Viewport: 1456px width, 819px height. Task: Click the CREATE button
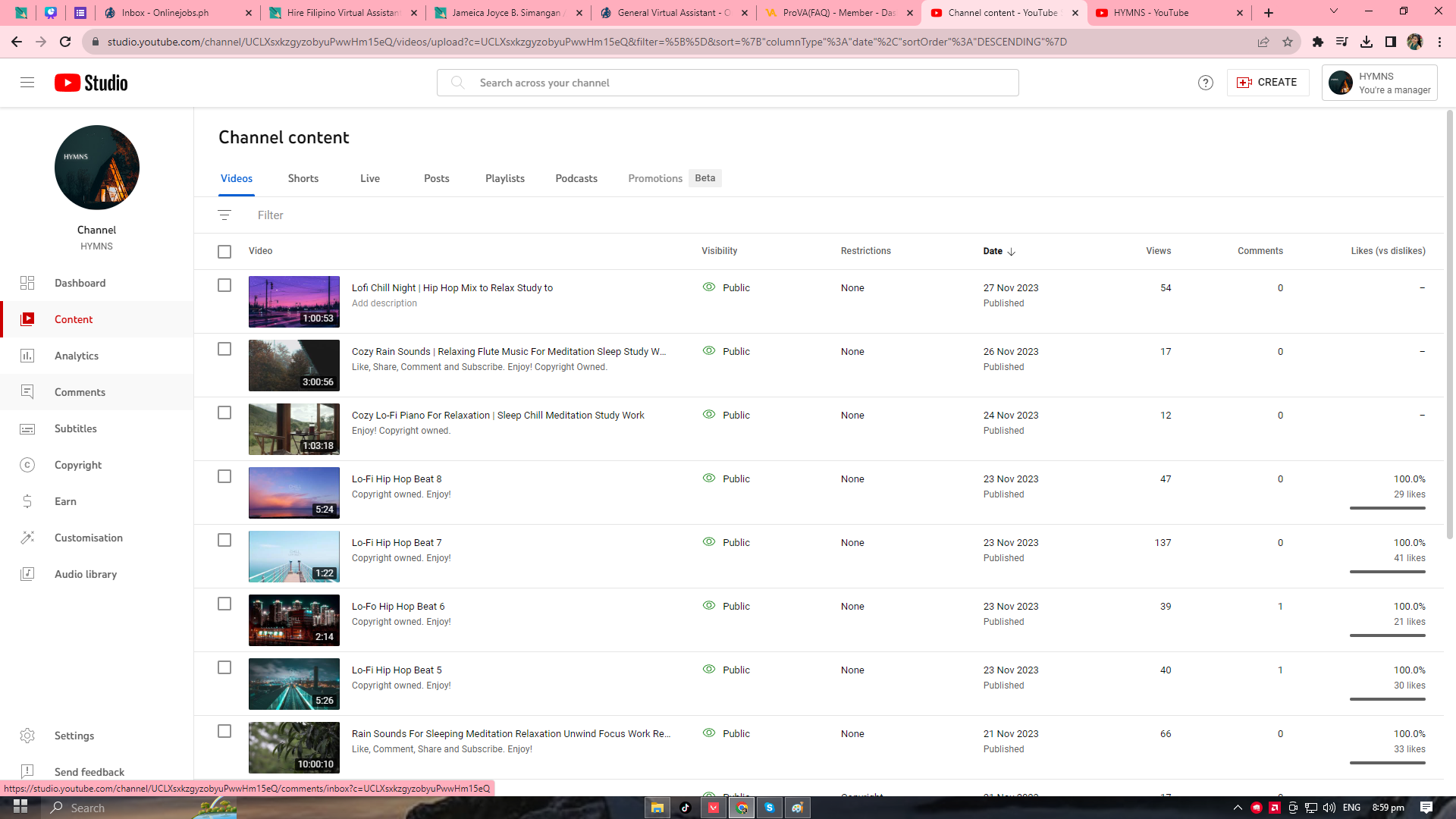click(x=1267, y=83)
